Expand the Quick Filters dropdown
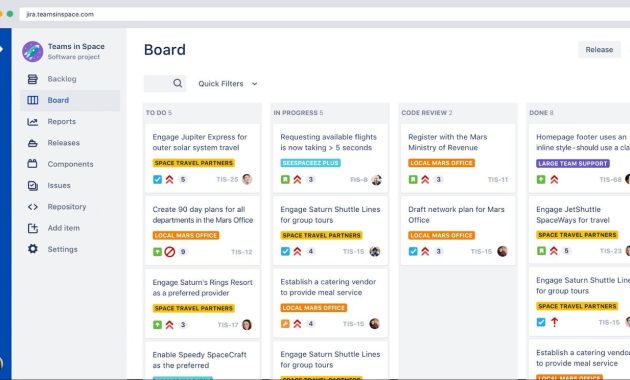Image resolution: width=630 pixels, height=380 pixels. click(x=228, y=84)
